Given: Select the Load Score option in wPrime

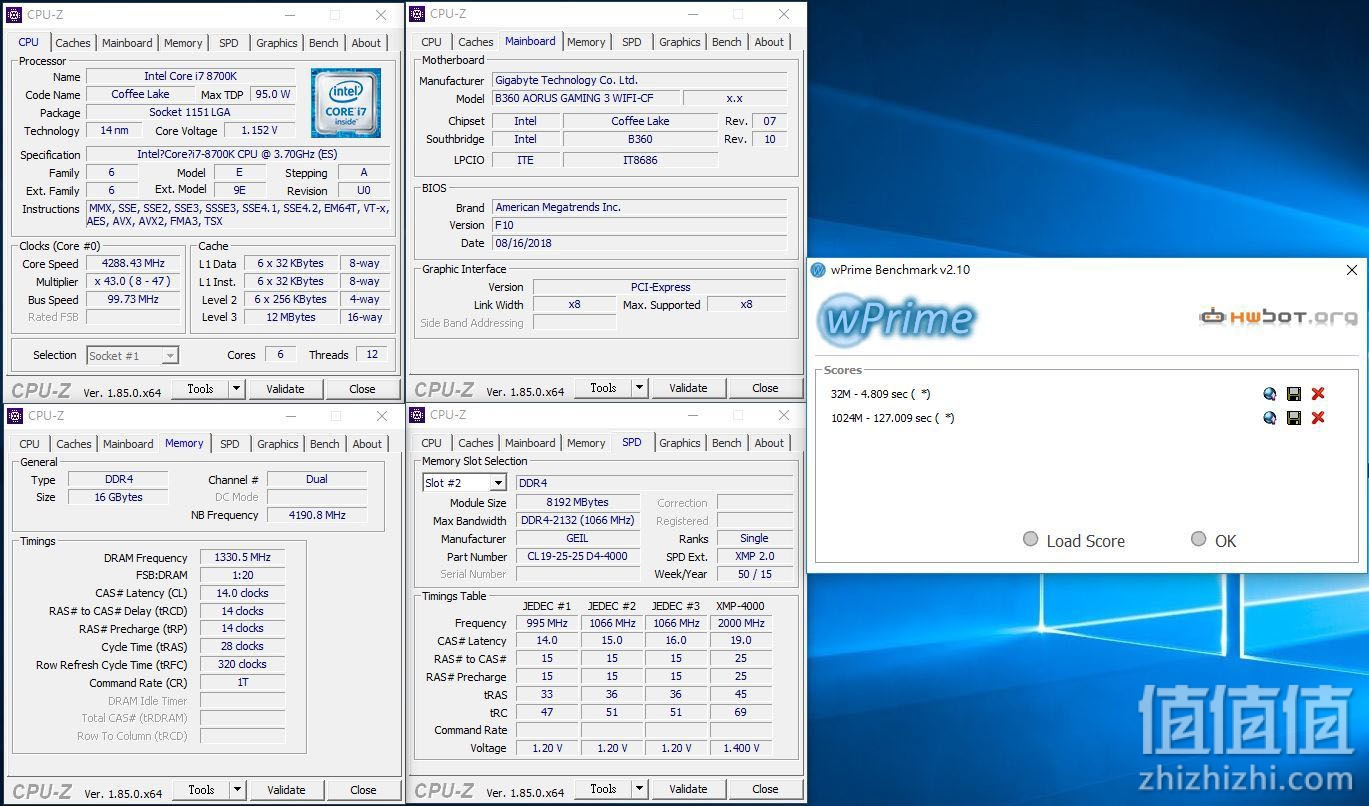Looking at the screenshot, I should click(1031, 540).
